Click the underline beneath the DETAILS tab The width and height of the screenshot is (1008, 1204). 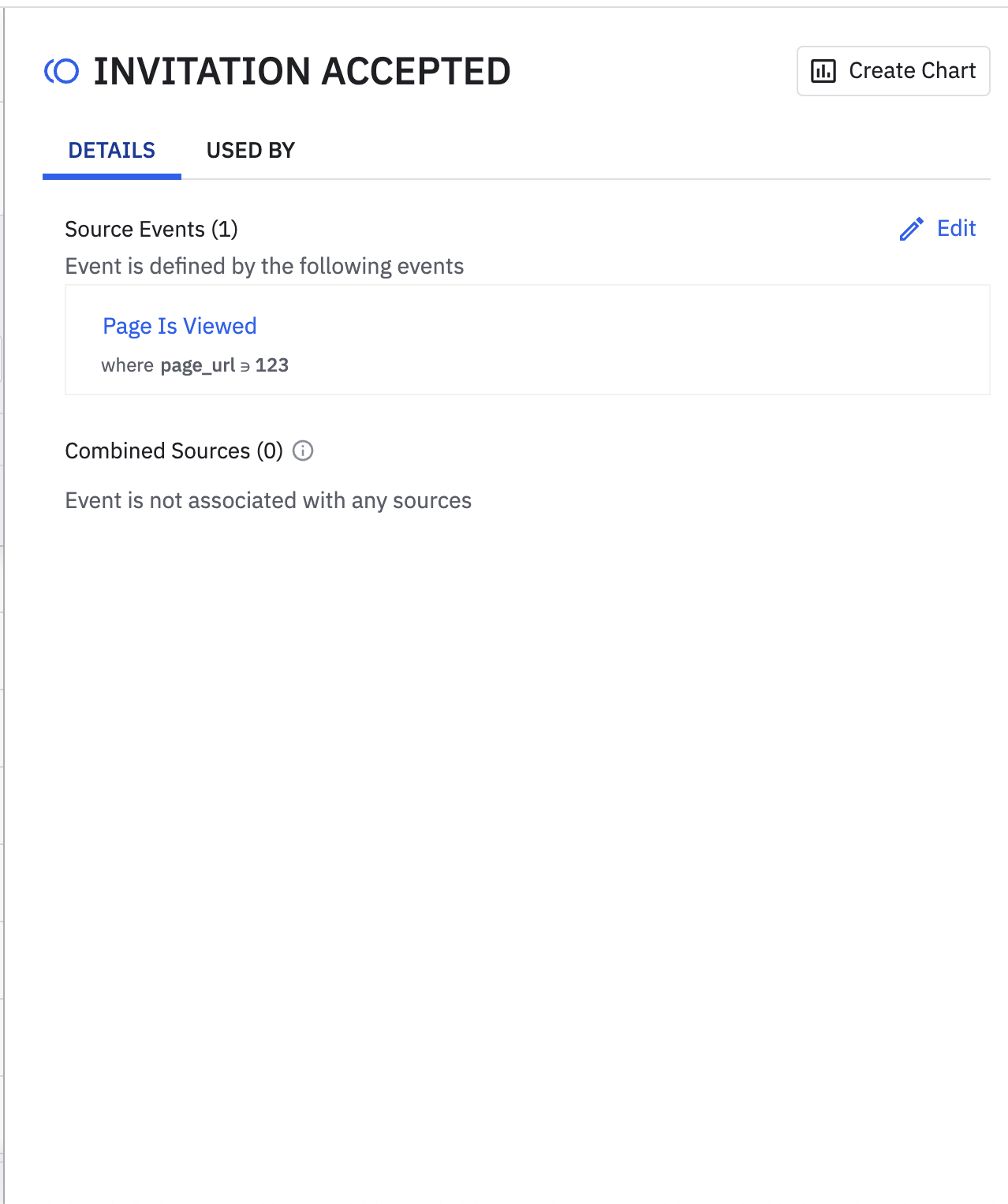tap(112, 177)
